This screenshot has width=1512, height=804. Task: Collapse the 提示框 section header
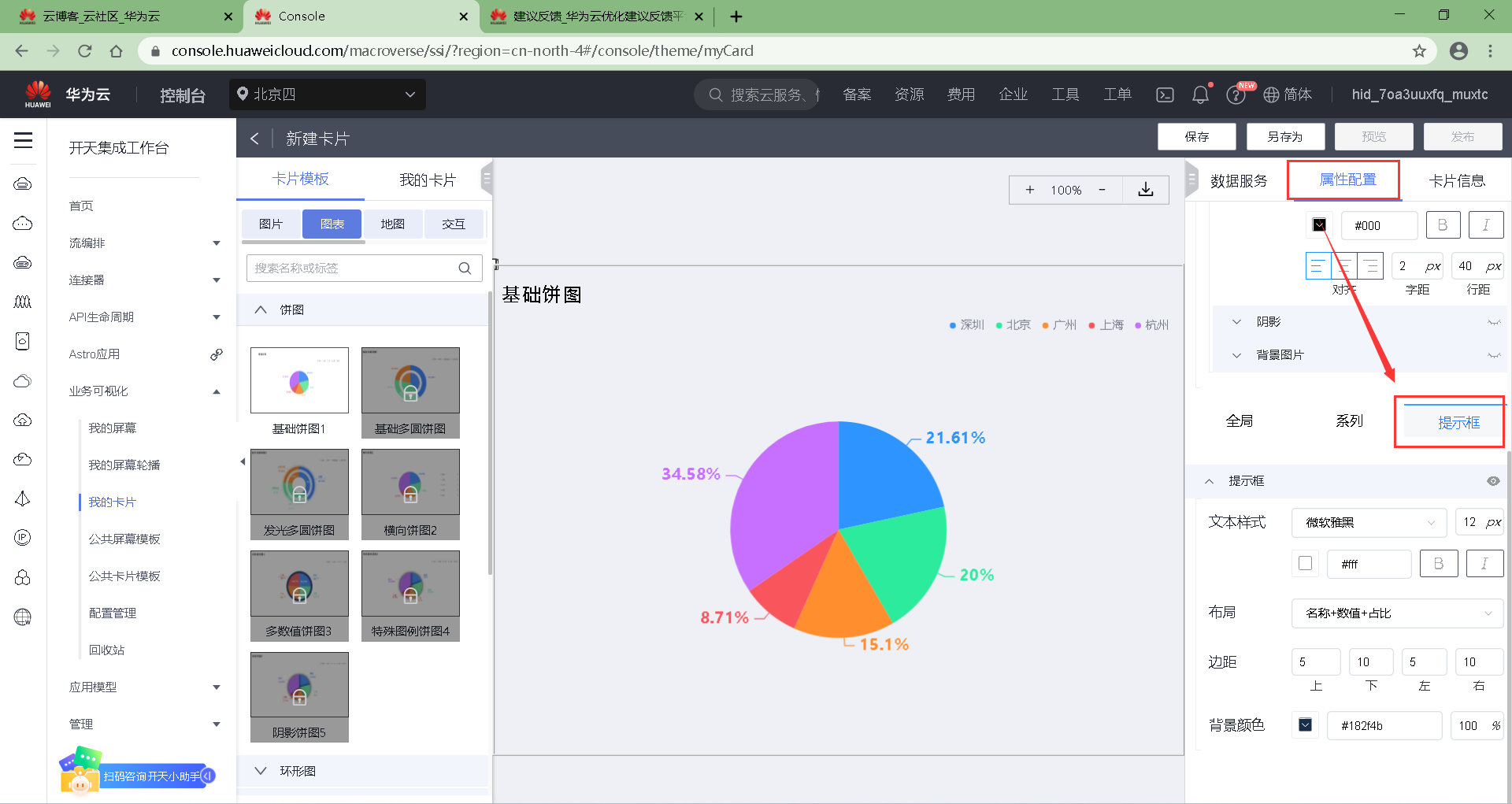1209,481
